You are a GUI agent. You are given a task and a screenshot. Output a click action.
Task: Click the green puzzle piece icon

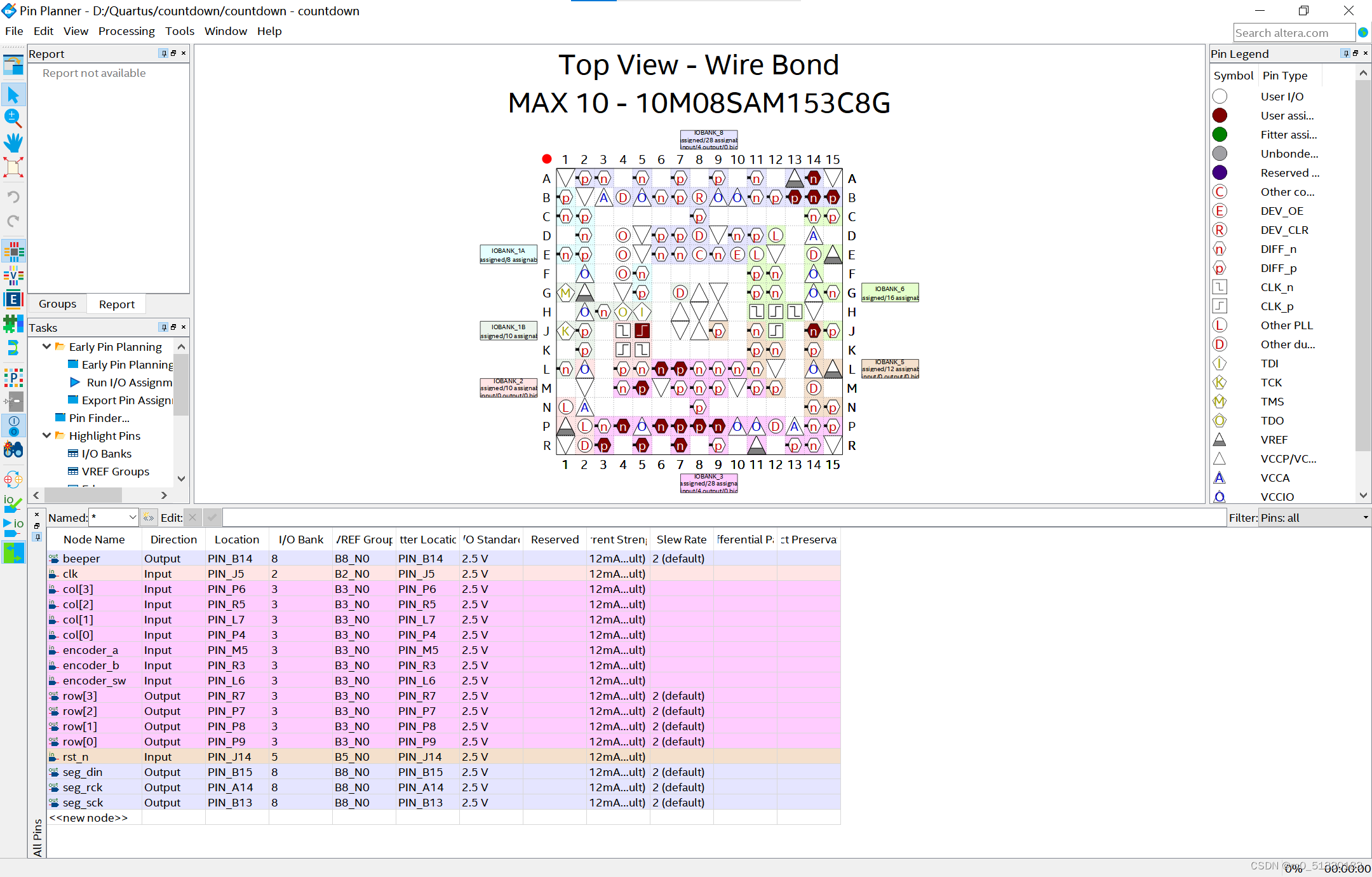point(13,323)
